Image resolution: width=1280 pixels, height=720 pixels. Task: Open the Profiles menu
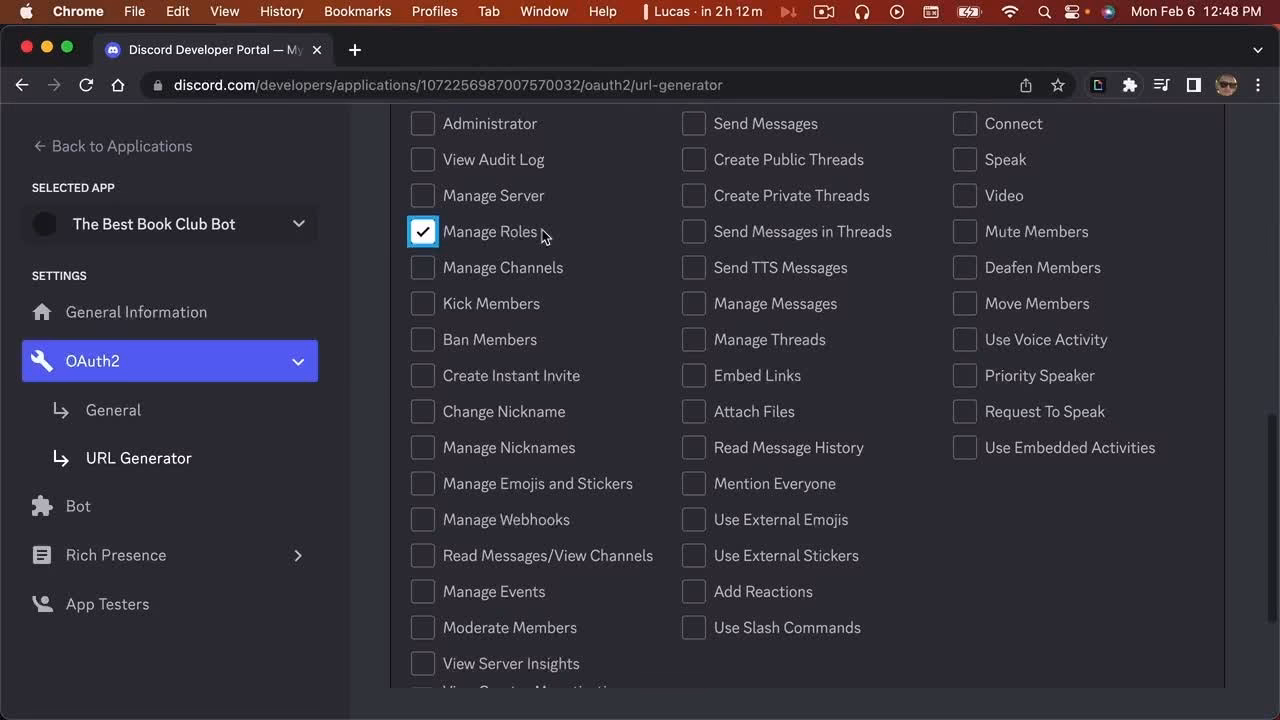[435, 12]
